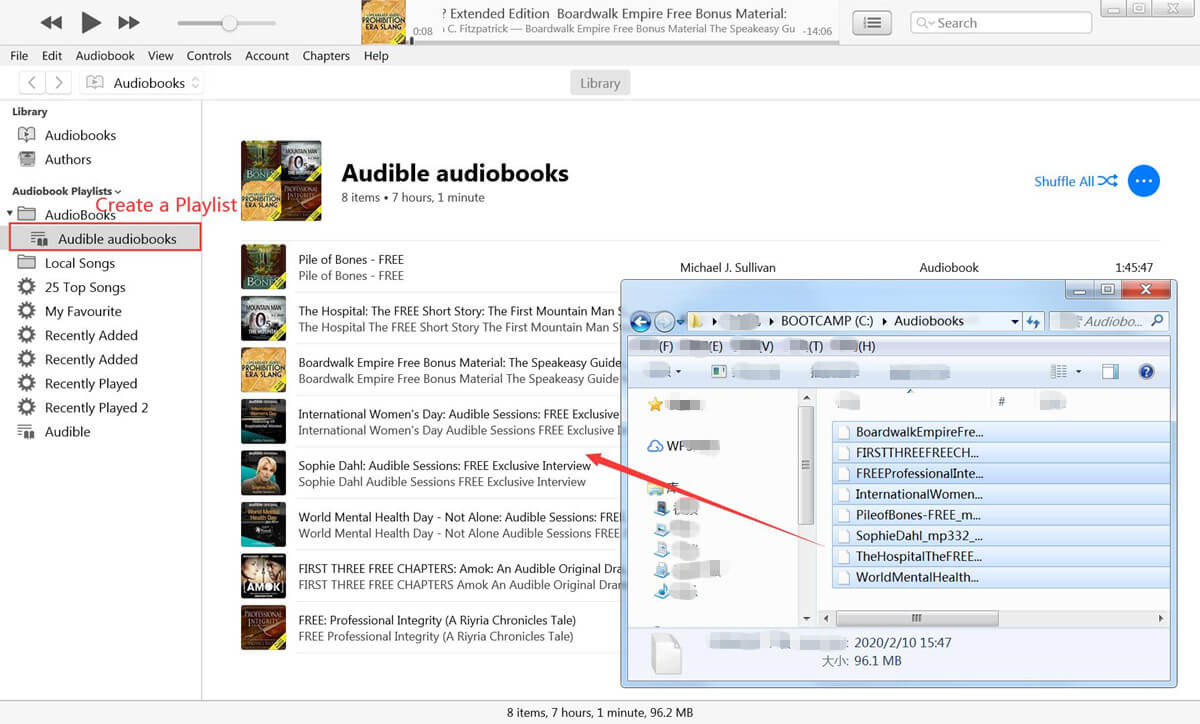Open the View menu

(x=160, y=56)
